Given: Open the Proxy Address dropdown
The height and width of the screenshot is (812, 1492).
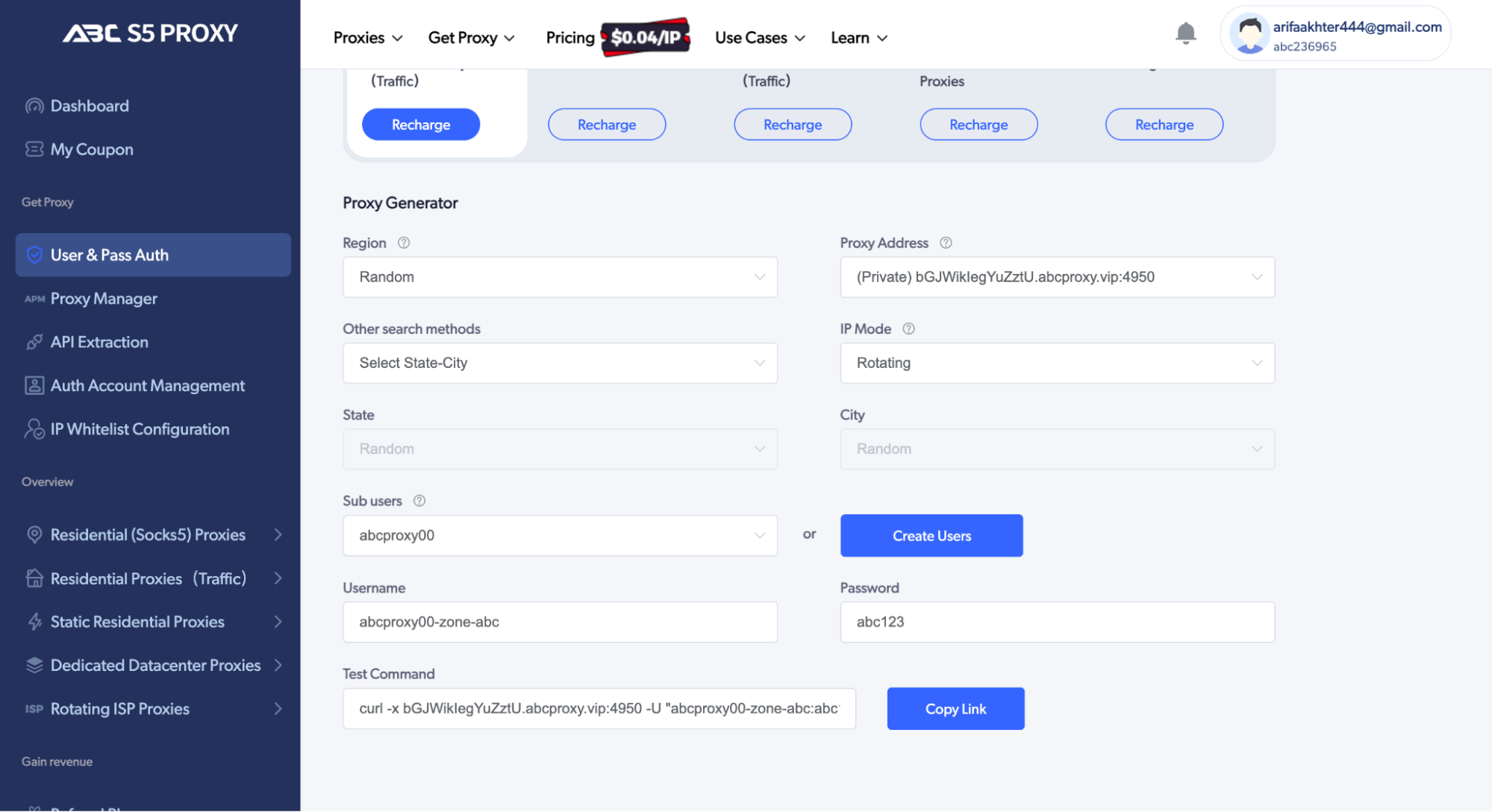Looking at the screenshot, I should click(1057, 277).
